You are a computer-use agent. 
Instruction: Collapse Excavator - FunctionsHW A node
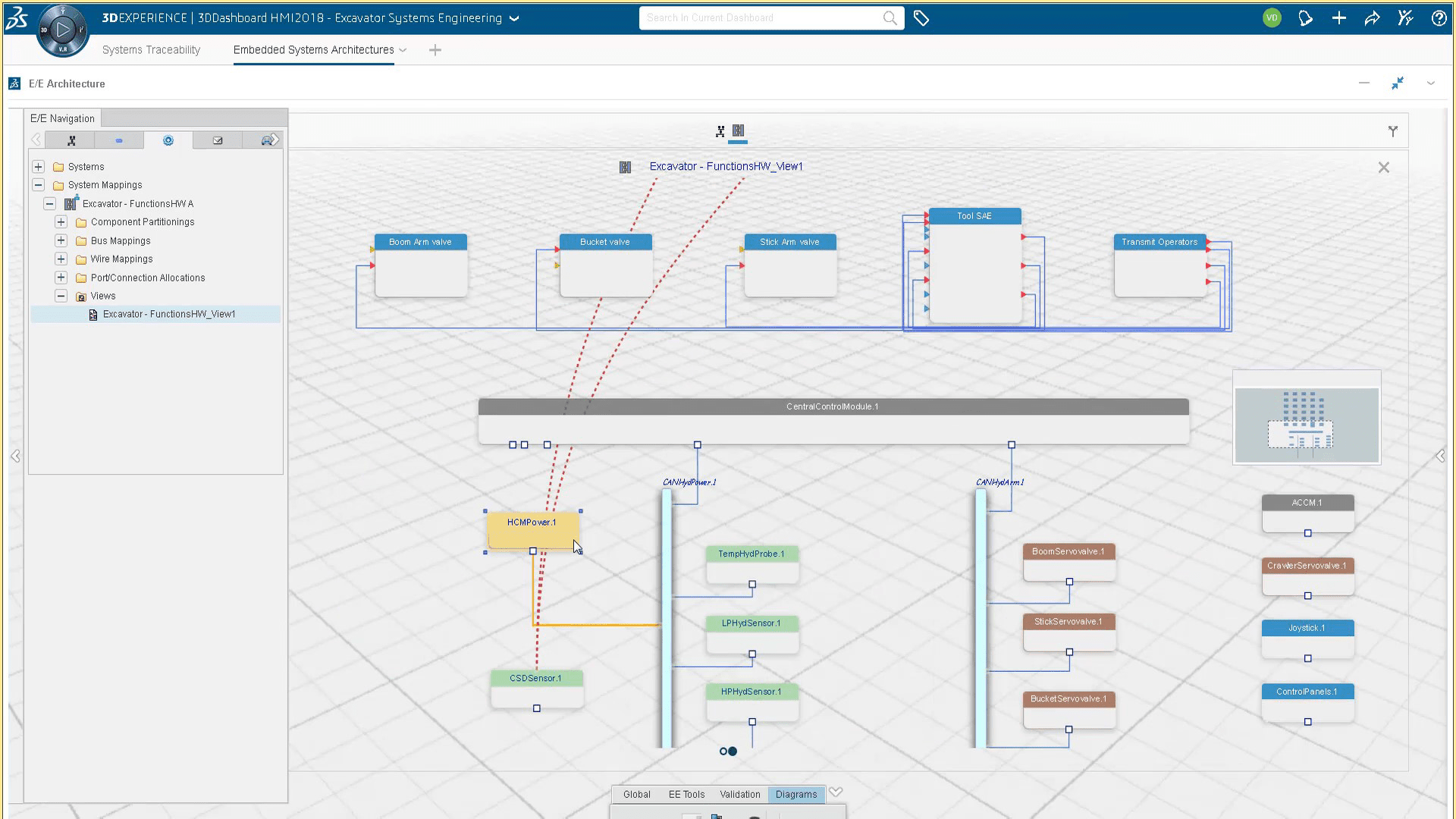coord(49,203)
